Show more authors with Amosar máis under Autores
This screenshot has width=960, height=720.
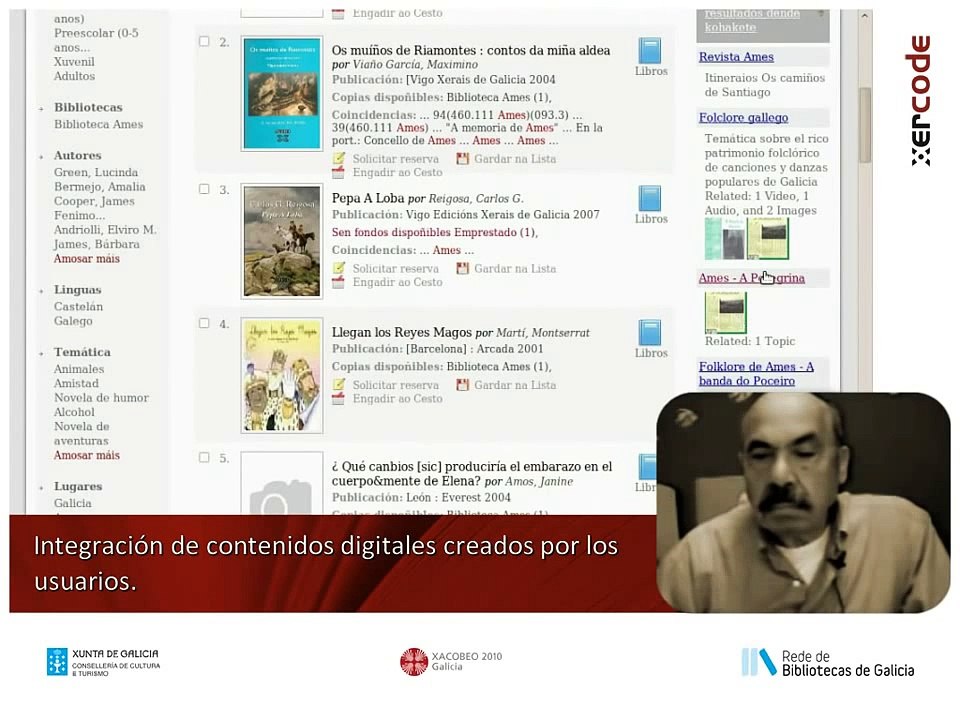coord(86,258)
